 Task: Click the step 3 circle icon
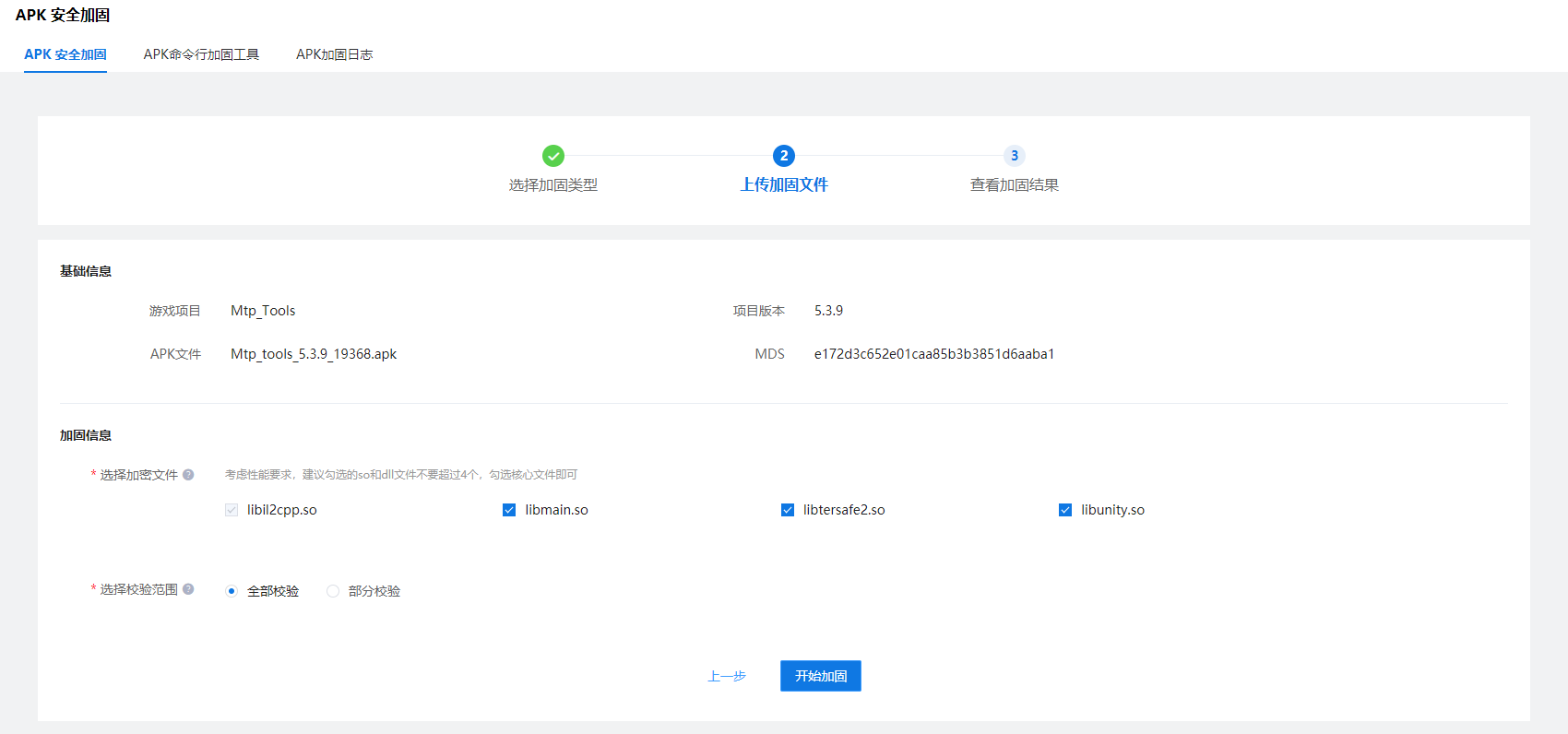pyautogui.click(x=1015, y=156)
